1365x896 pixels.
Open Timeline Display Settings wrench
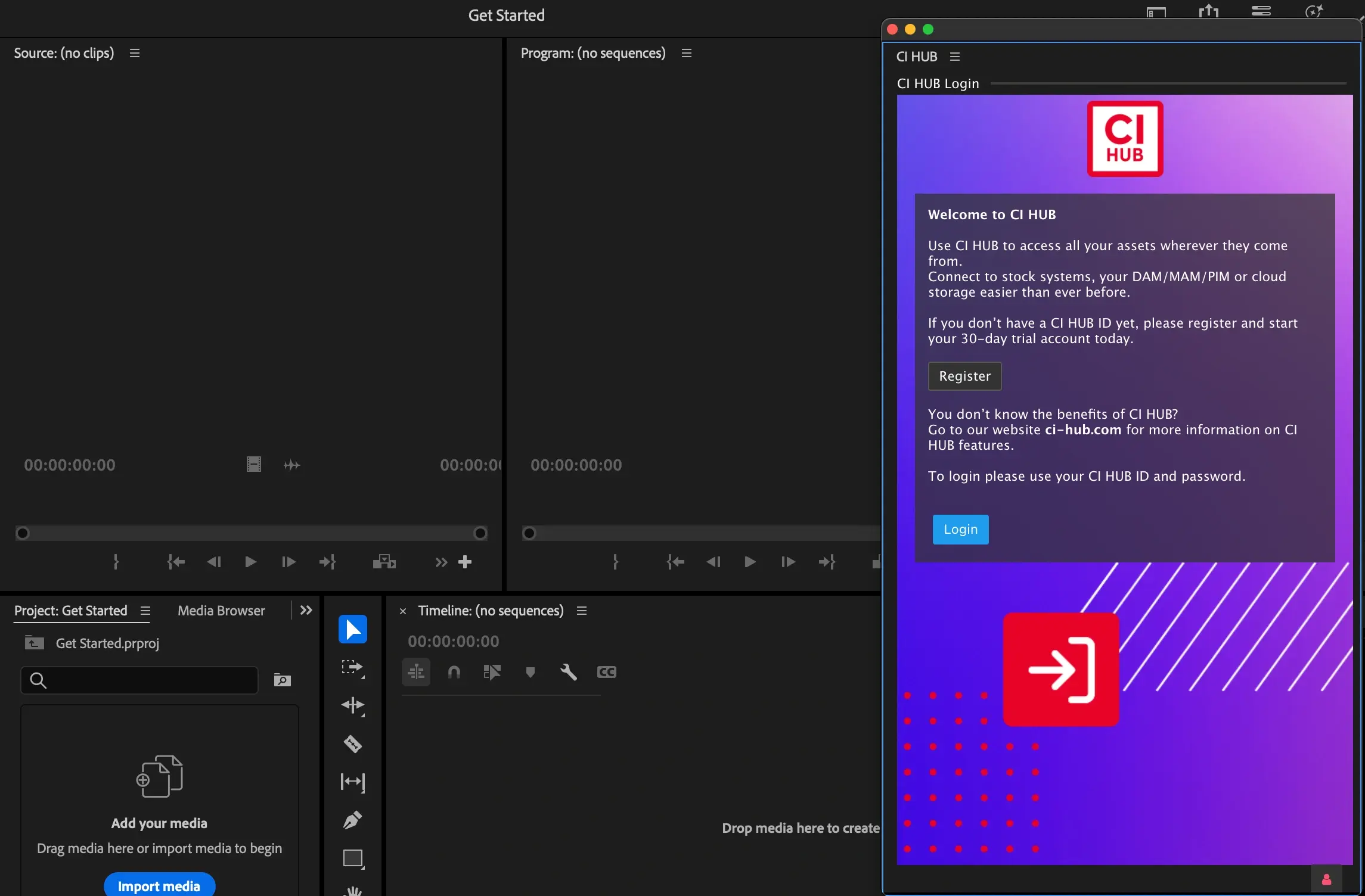tap(569, 673)
